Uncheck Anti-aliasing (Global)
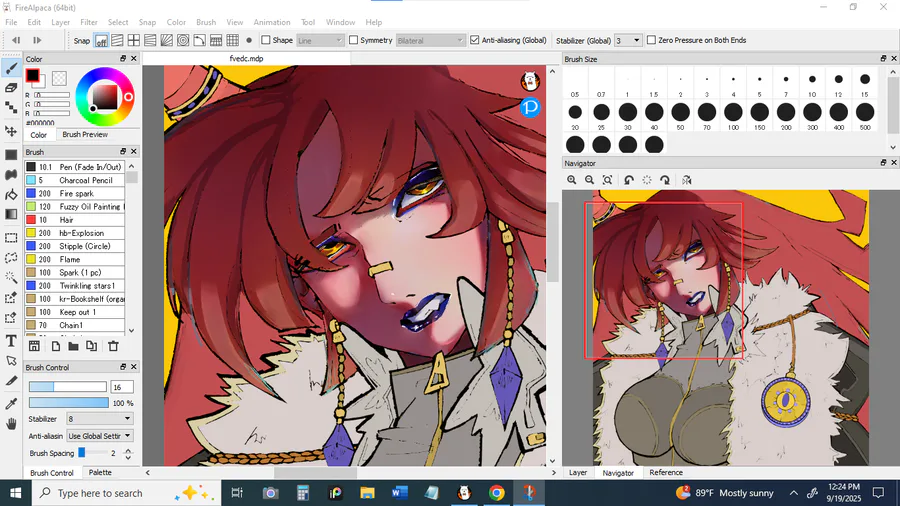 475,40
